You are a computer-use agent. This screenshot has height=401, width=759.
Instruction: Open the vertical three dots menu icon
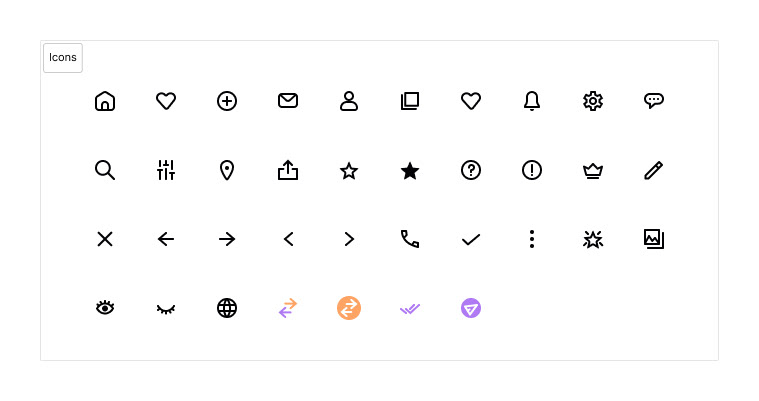532,239
